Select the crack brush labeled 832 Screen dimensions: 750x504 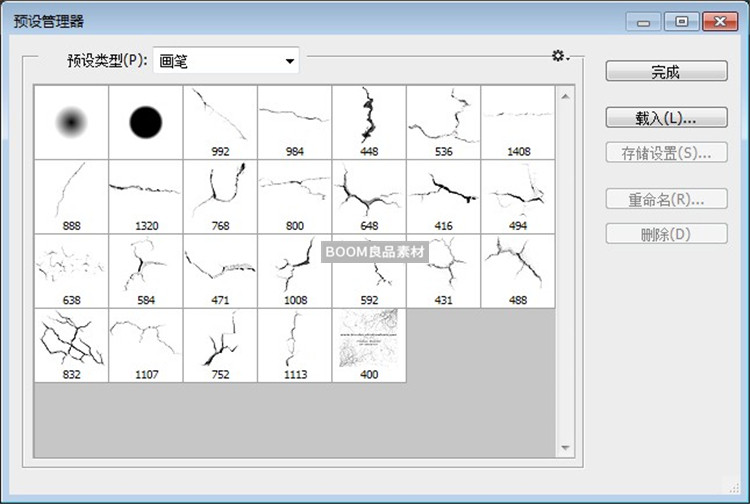(71, 345)
